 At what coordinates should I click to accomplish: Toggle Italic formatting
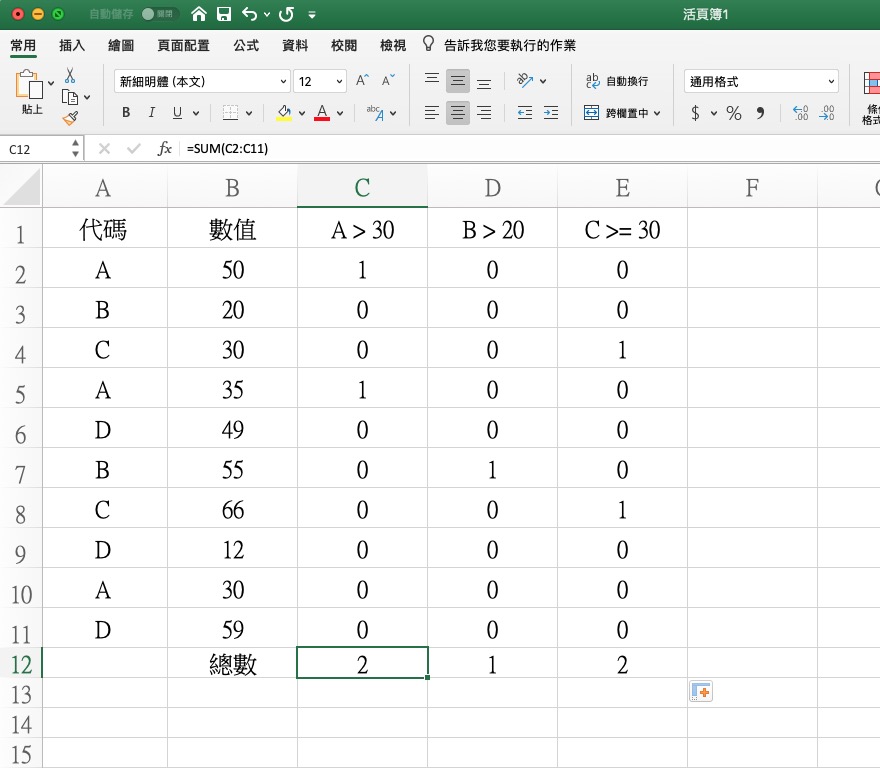coord(151,113)
